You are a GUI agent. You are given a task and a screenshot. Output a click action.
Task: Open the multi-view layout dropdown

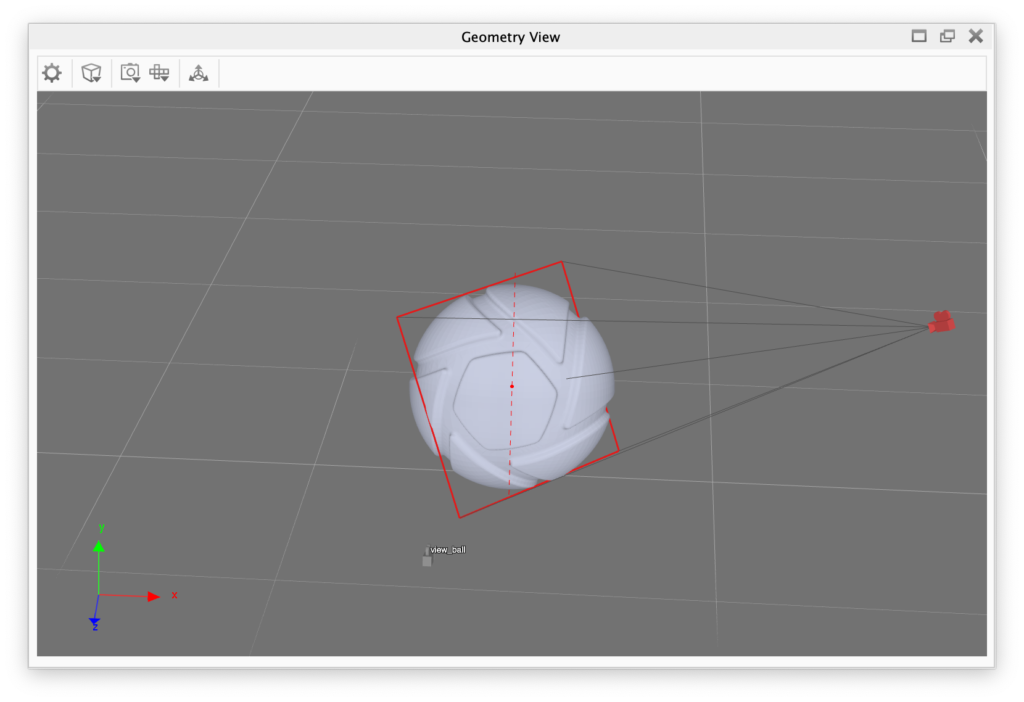pyautogui.click(x=159, y=73)
